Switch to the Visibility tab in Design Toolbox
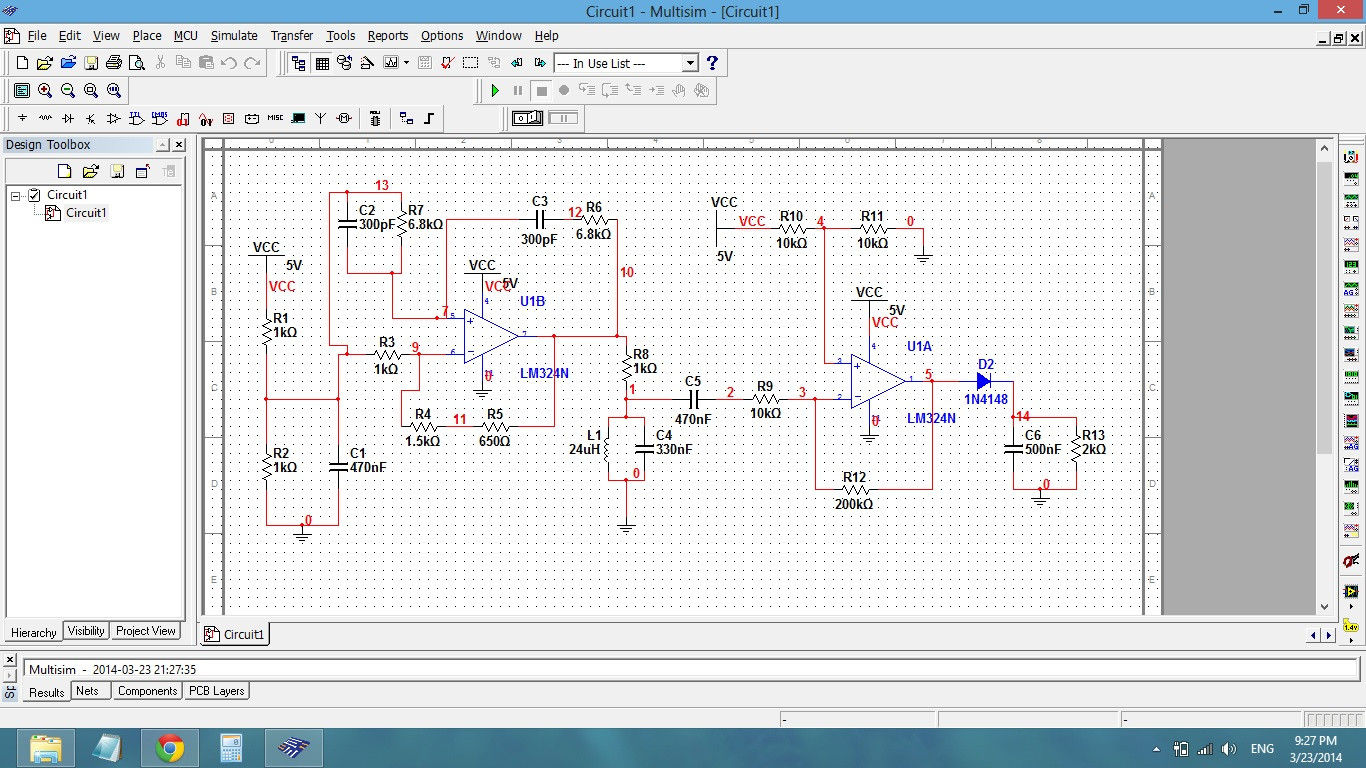The image size is (1366, 768). (85, 631)
